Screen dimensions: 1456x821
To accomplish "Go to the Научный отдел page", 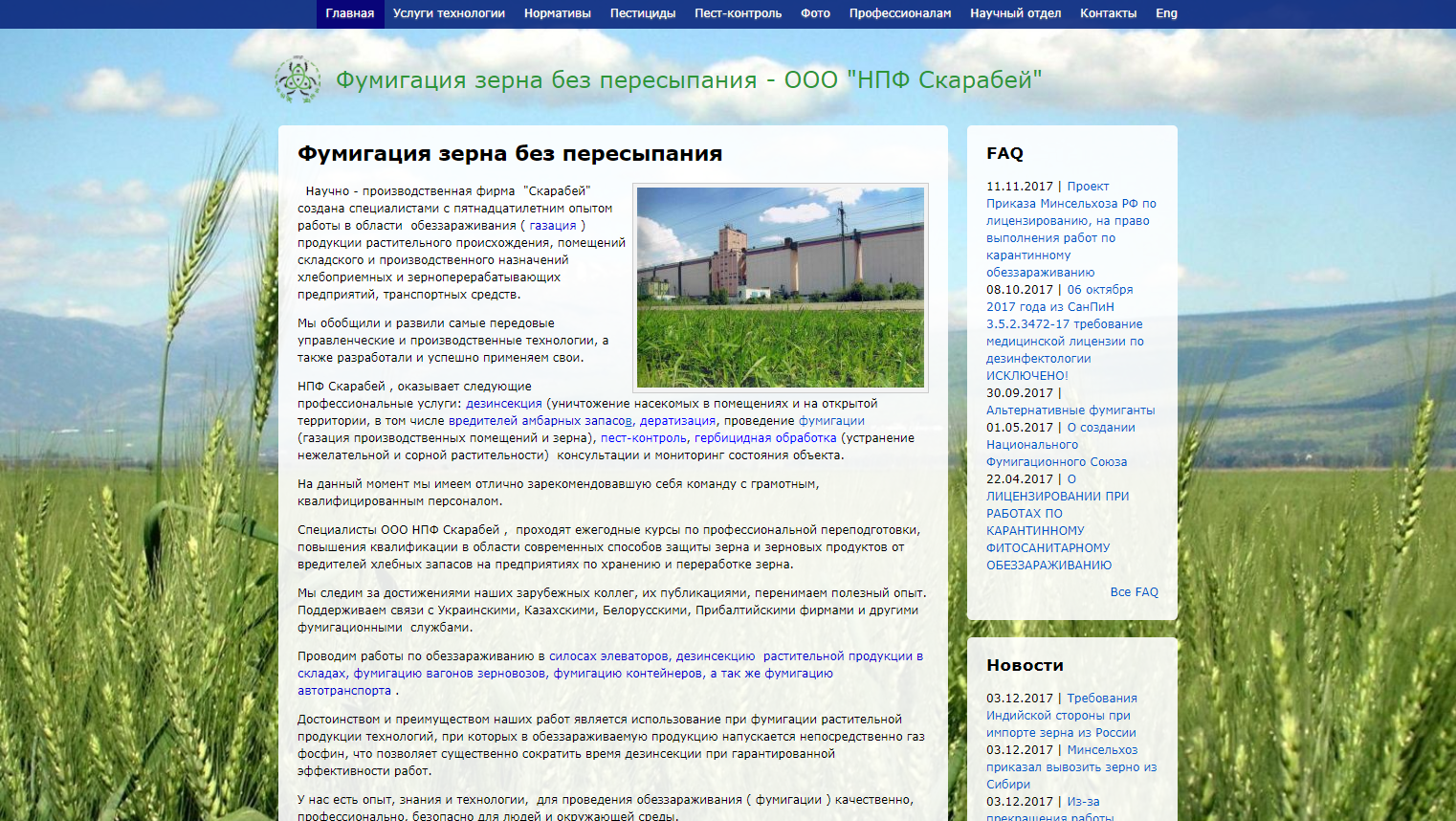I will click(x=1015, y=13).
